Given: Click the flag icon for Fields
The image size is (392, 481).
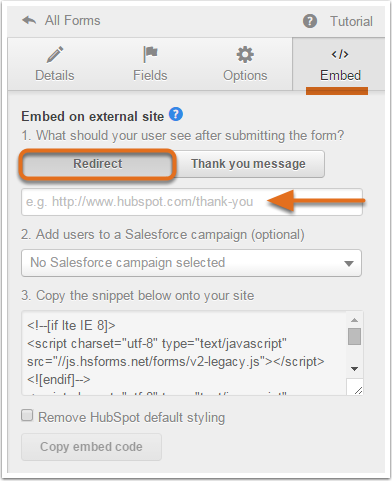Looking at the screenshot, I should (150, 54).
